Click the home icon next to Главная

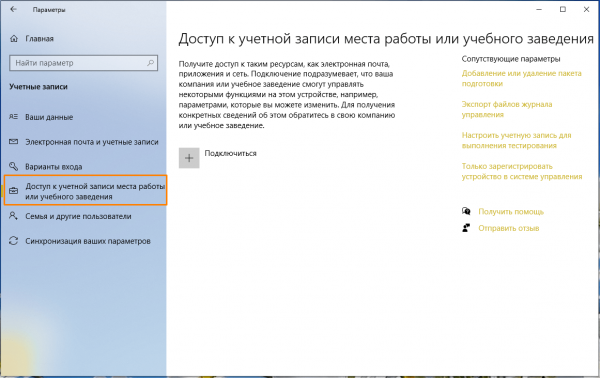(x=14, y=39)
